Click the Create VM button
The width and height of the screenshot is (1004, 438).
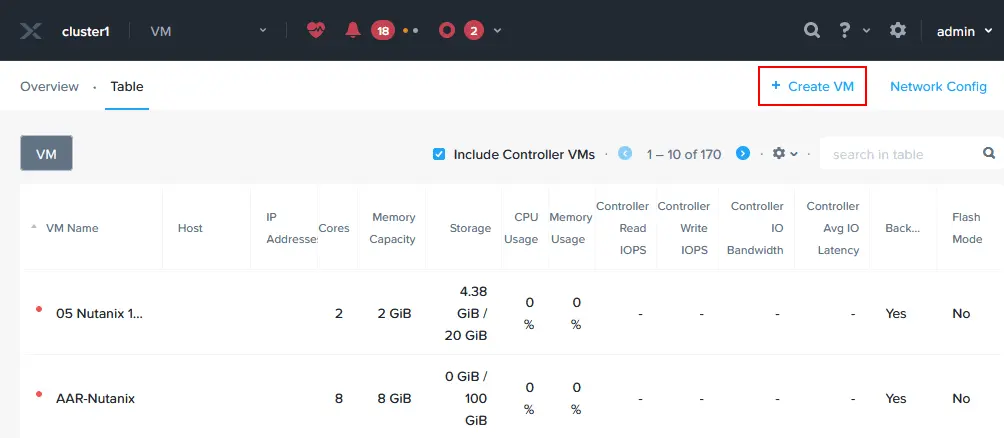coord(813,86)
